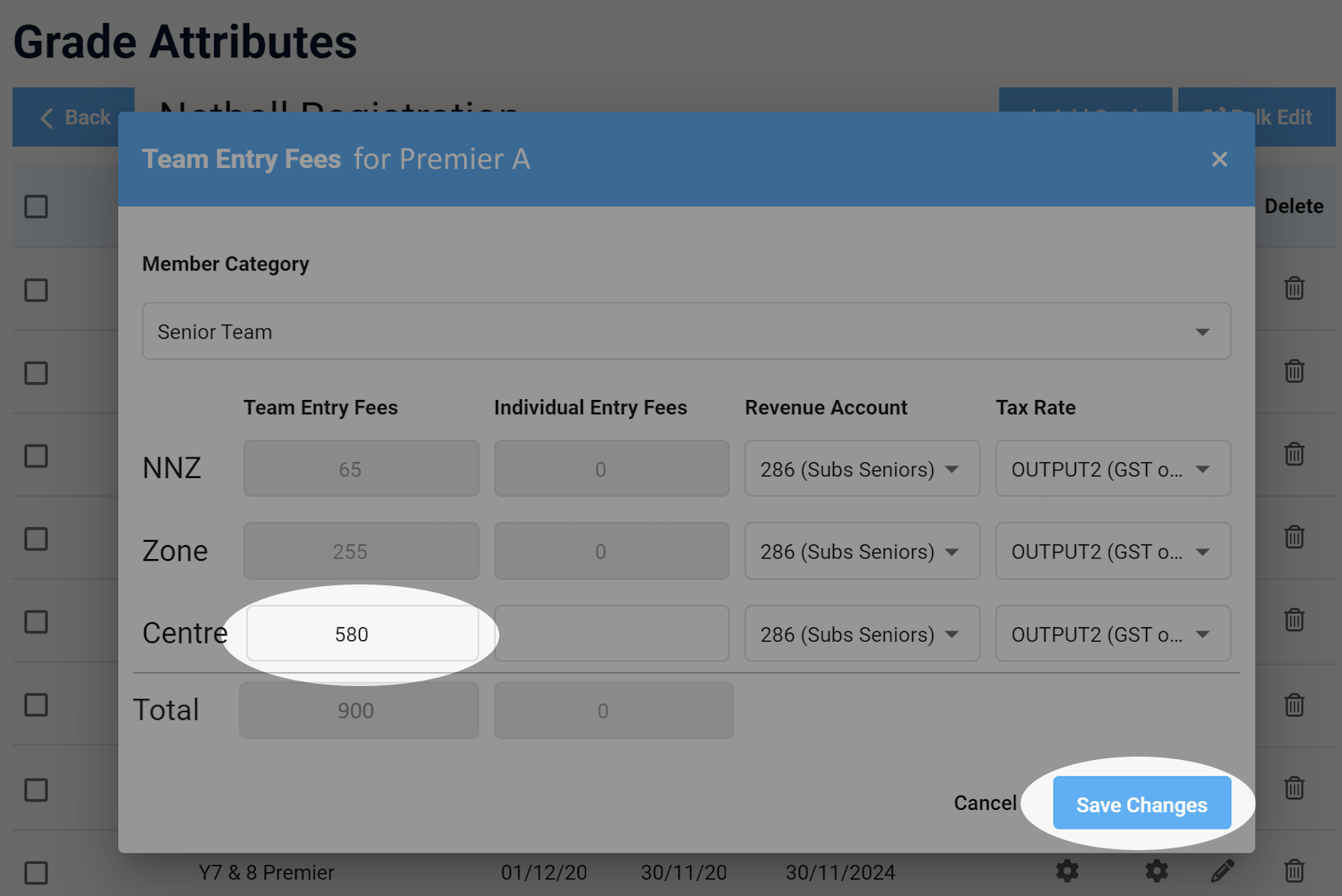Image resolution: width=1342 pixels, height=896 pixels.
Task: Open the Zone Tax Rate dropdown
Action: (x=1113, y=551)
